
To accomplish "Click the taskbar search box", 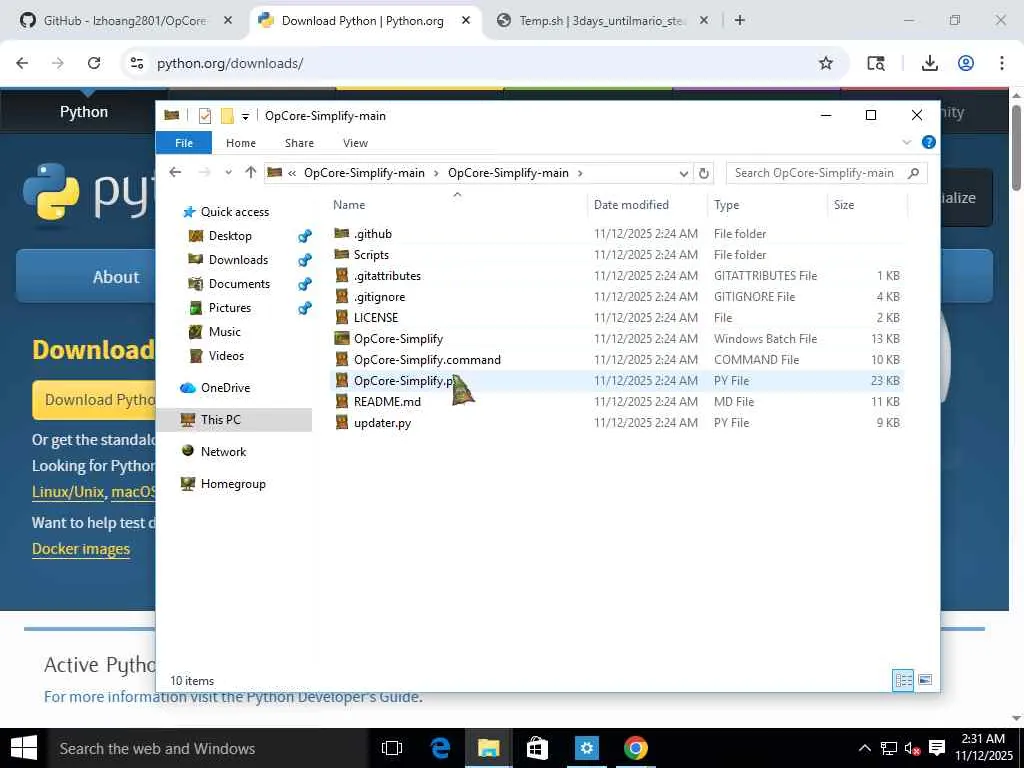I will pyautogui.click(x=208, y=748).
